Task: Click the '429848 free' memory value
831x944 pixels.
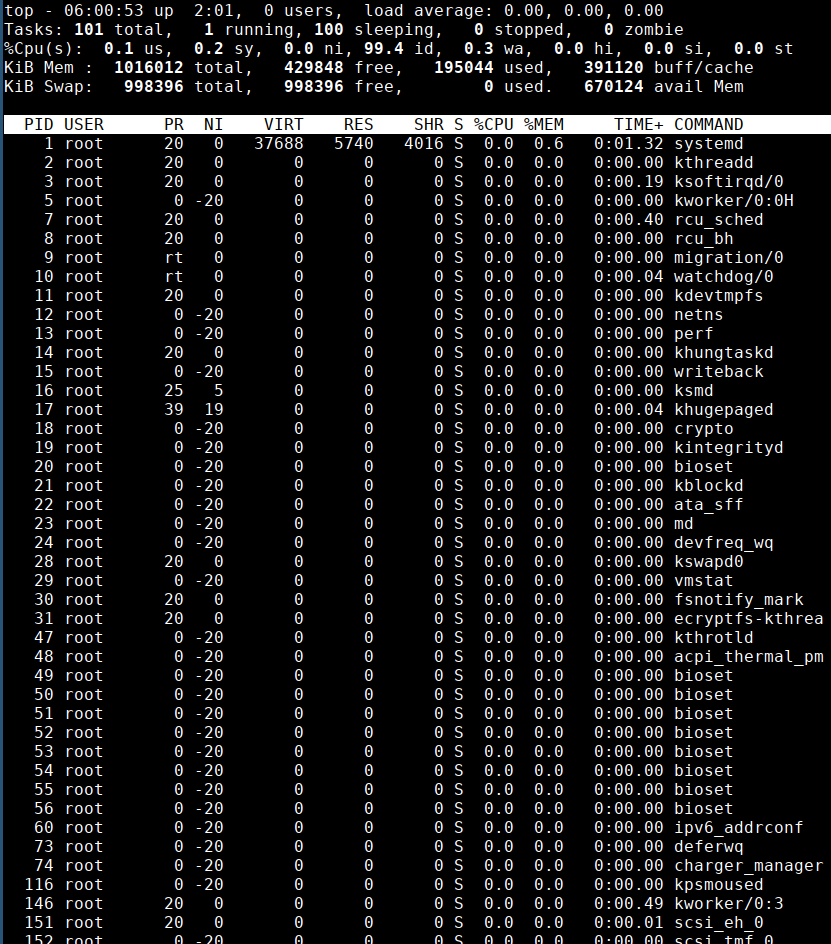Action: pos(338,67)
